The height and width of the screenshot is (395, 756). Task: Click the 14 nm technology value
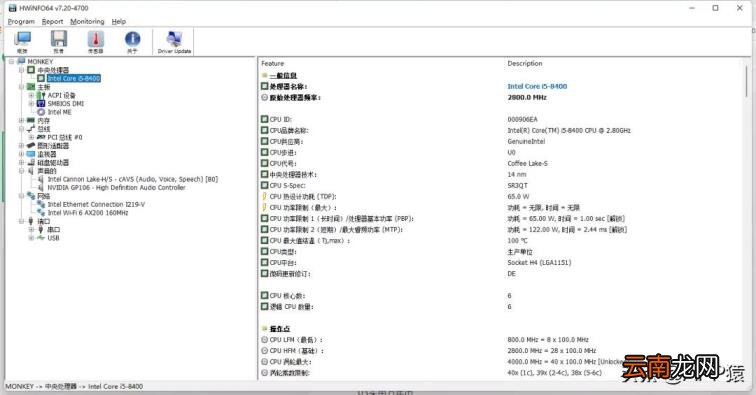pos(516,174)
